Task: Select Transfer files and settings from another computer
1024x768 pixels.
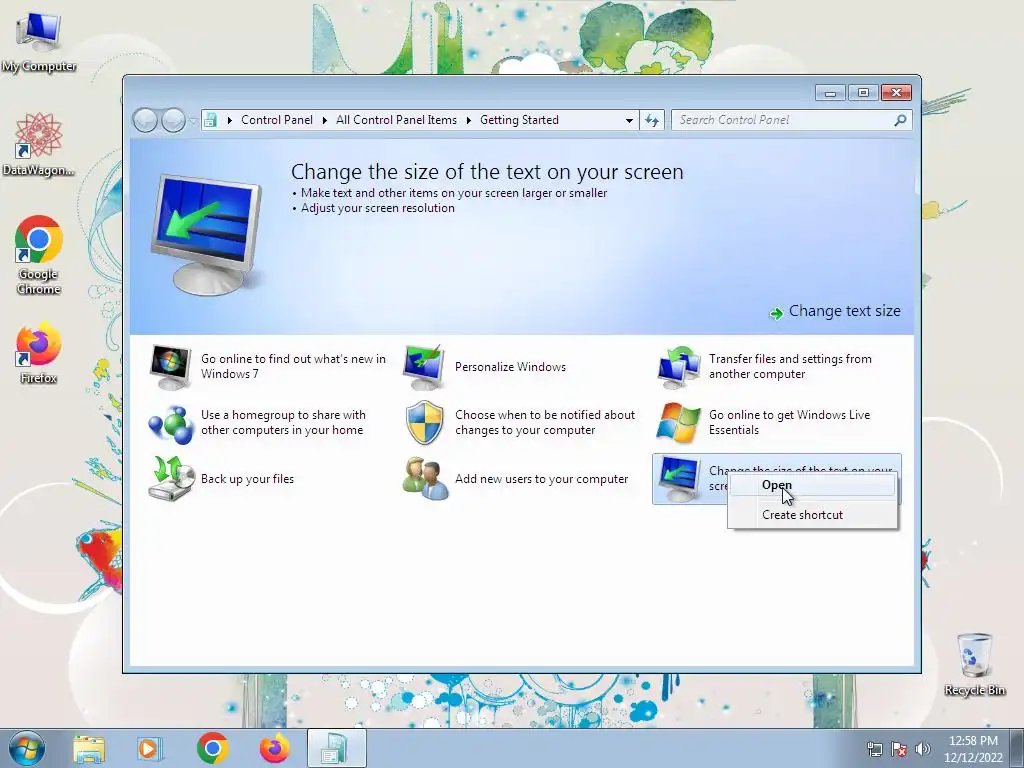Action: tap(790, 366)
